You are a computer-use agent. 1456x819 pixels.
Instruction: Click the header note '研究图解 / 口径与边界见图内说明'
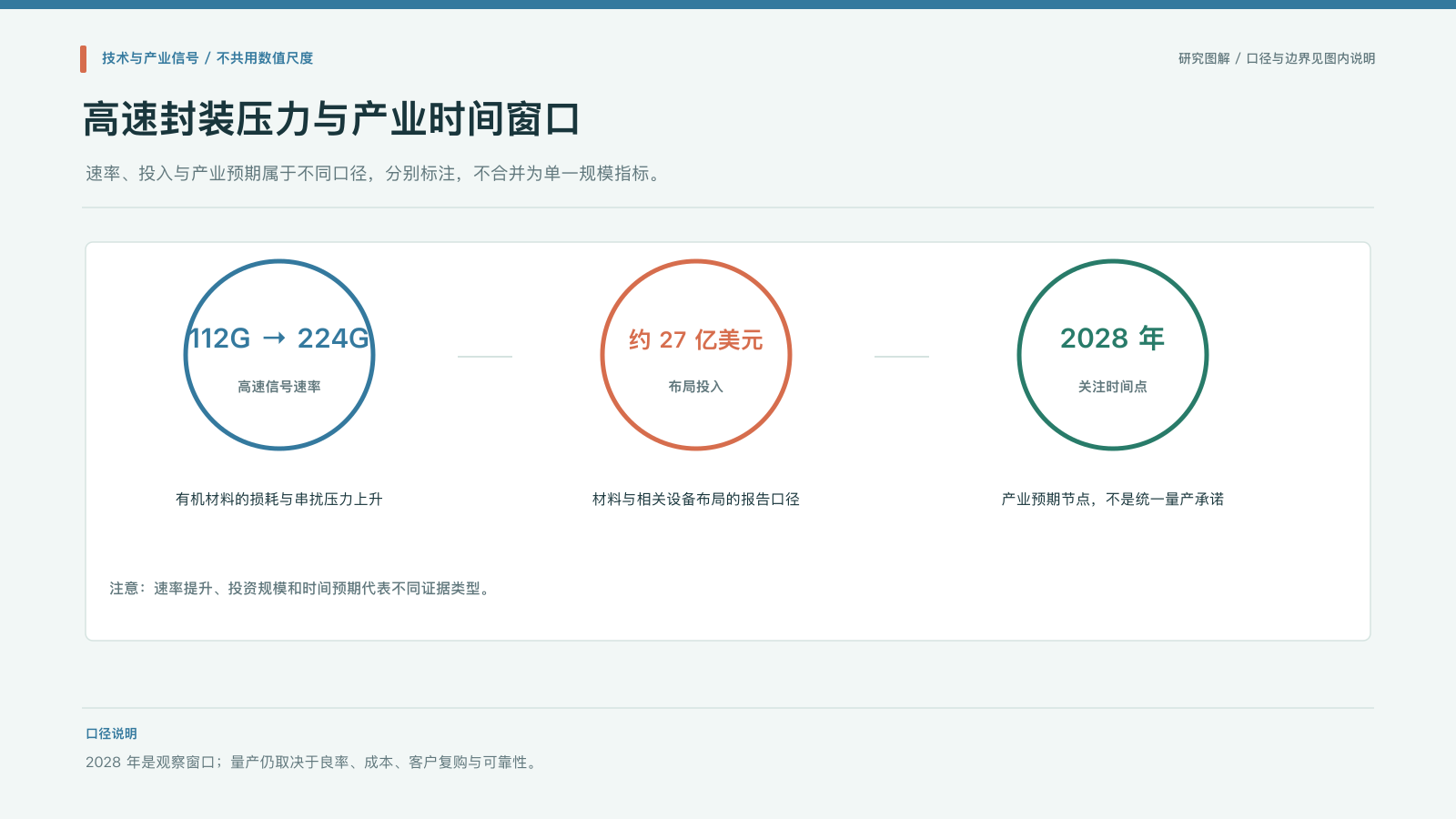click(x=1277, y=58)
